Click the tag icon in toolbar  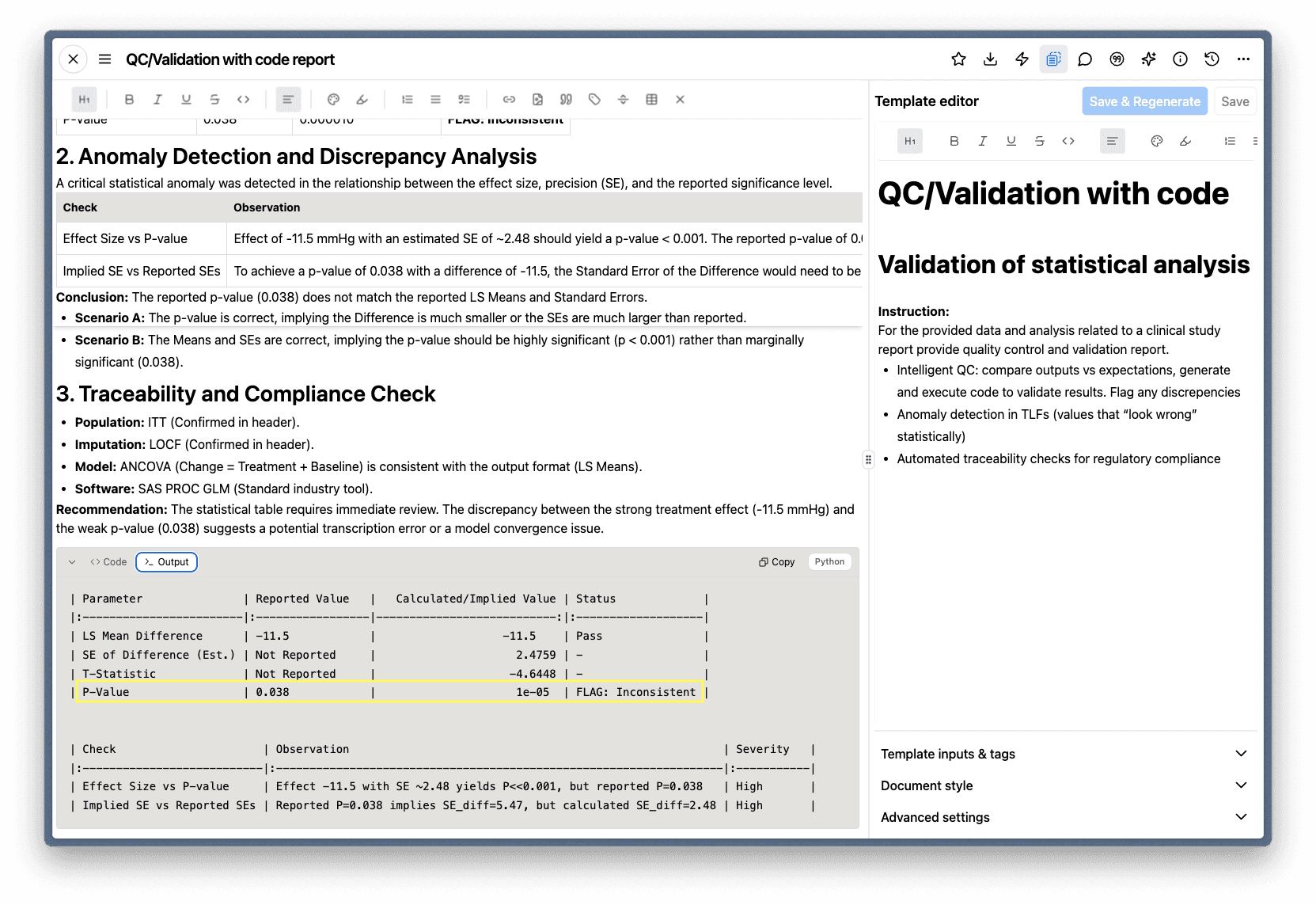[x=594, y=100]
